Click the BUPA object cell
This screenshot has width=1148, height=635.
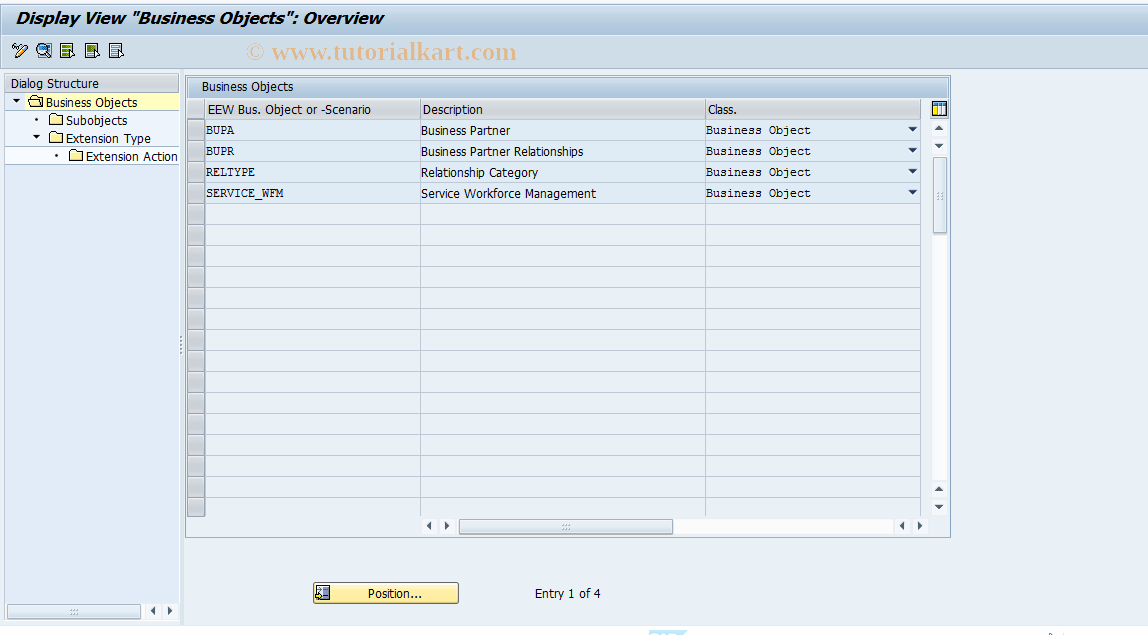tap(312, 130)
